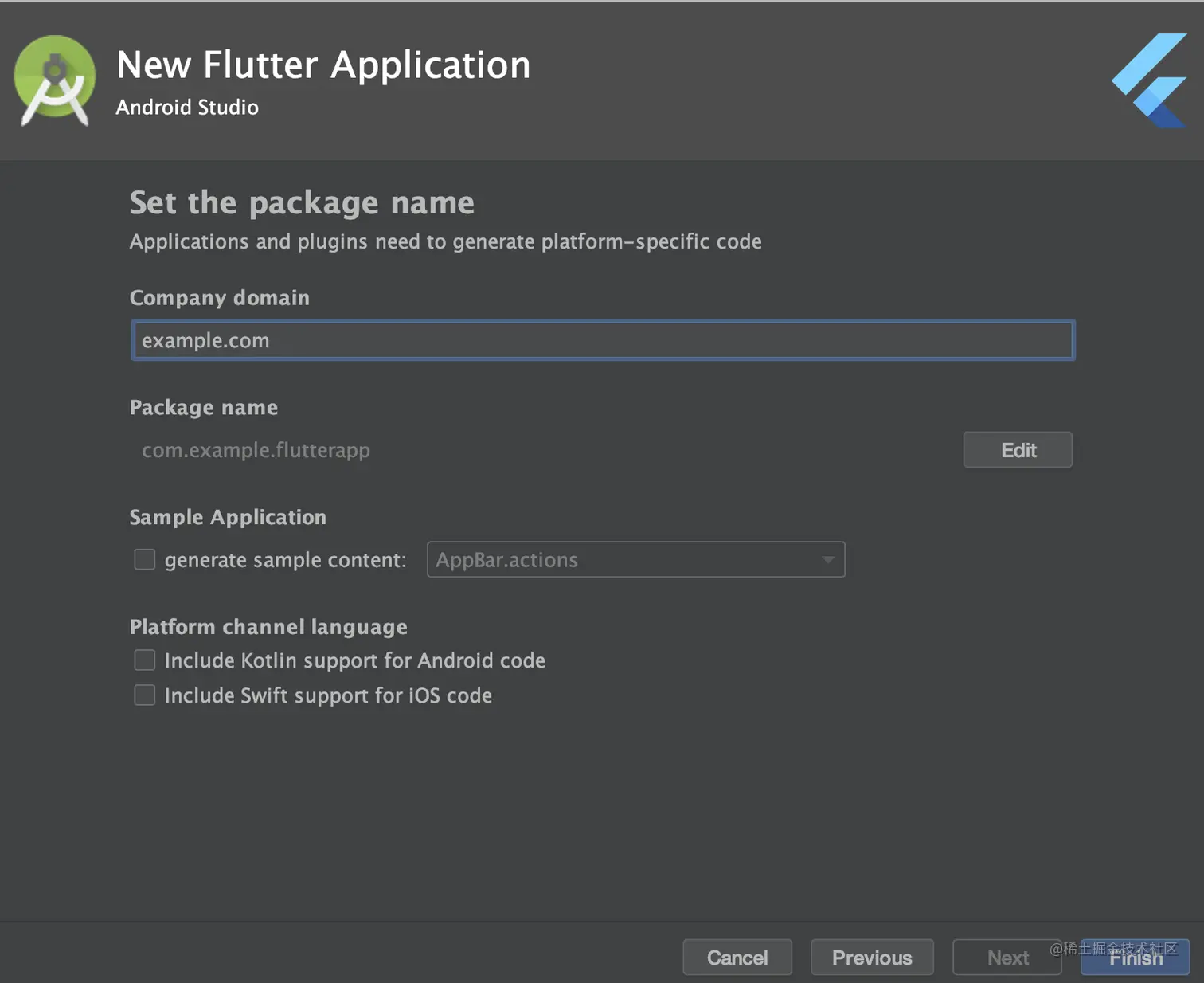Click the "Company domain" label
1204x983 pixels.
(x=220, y=298)
